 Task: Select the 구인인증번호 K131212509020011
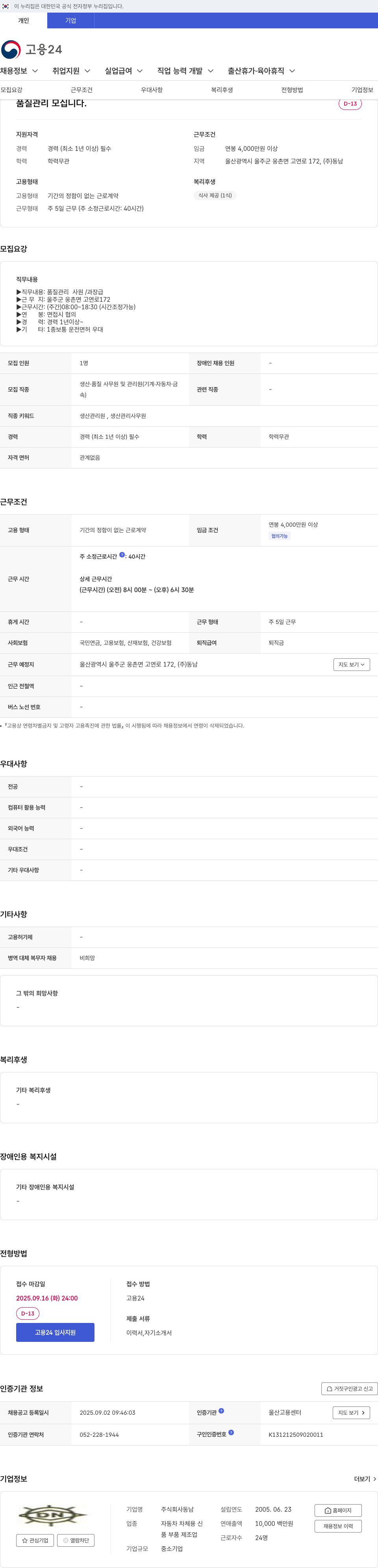296,1435
